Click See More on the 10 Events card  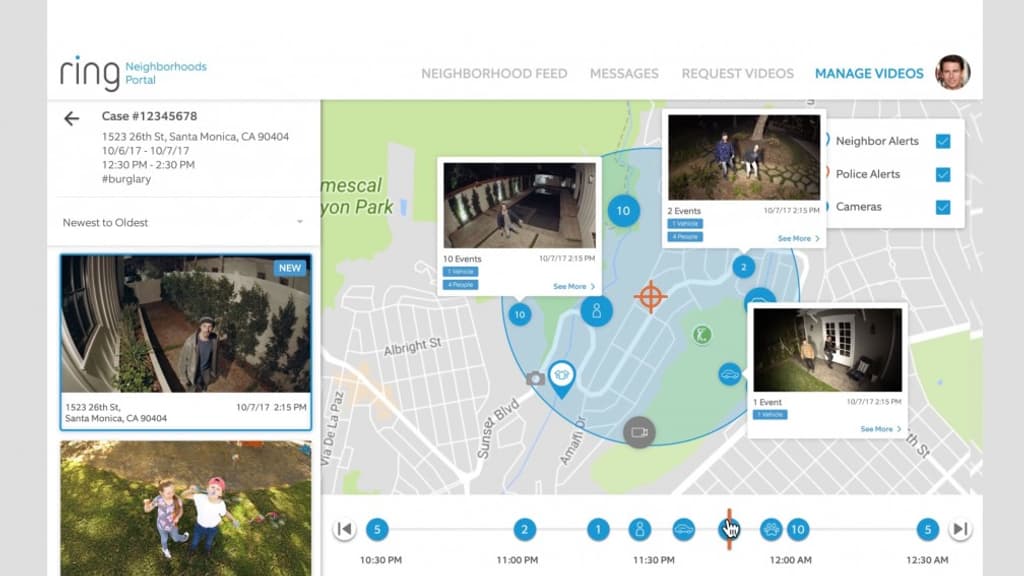click(574, 286)
